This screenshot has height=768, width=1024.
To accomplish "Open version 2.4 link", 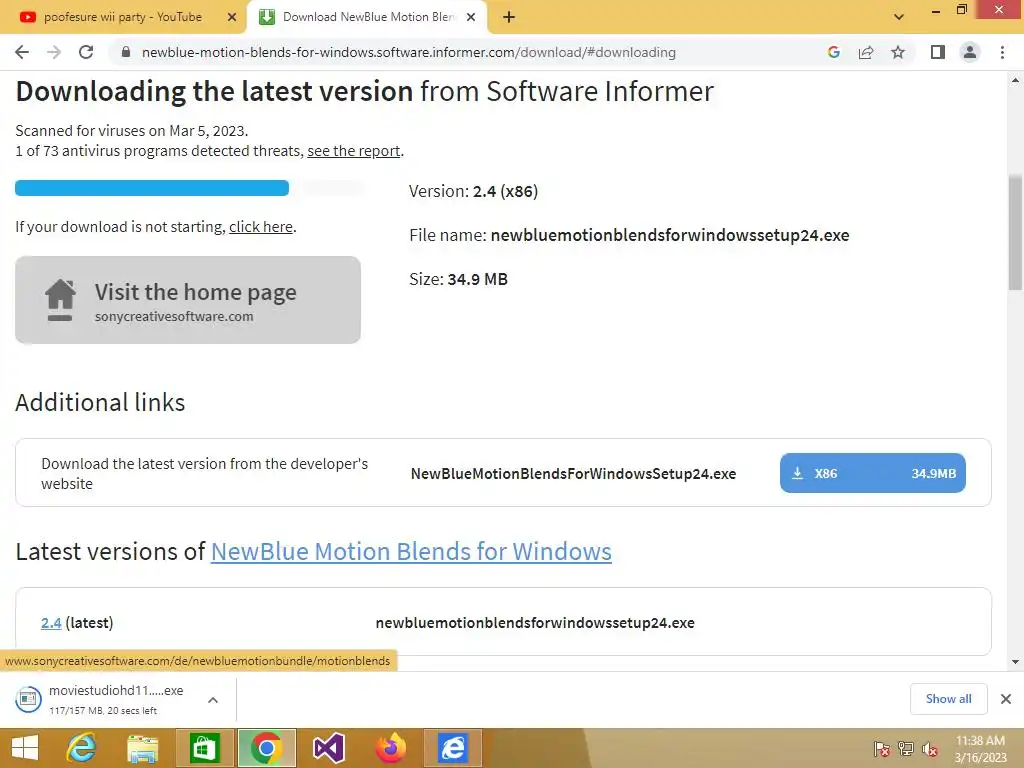I will tap(51, 622).
